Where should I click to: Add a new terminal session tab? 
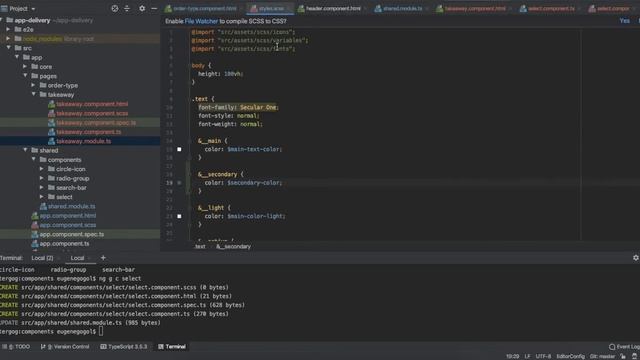103,258
